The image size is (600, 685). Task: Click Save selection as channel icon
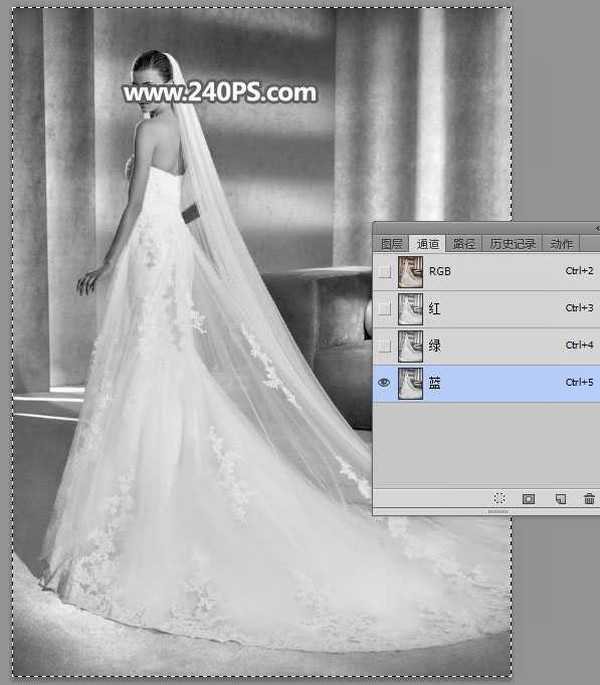click(x=529, y=498)
